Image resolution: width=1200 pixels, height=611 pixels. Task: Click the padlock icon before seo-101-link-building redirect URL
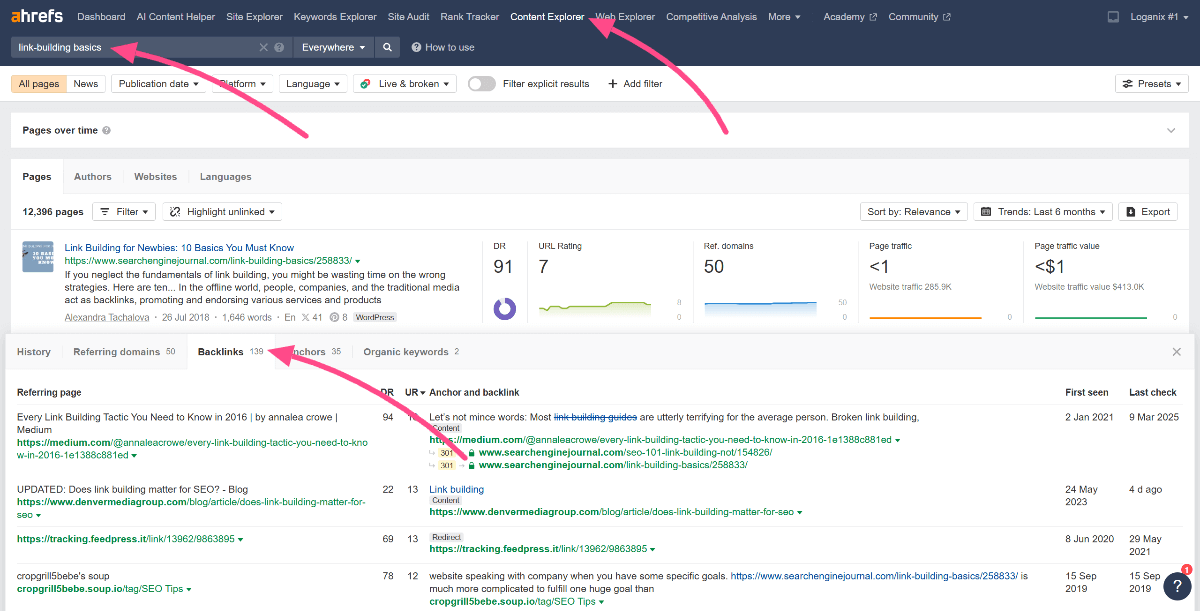coord(470,452)
